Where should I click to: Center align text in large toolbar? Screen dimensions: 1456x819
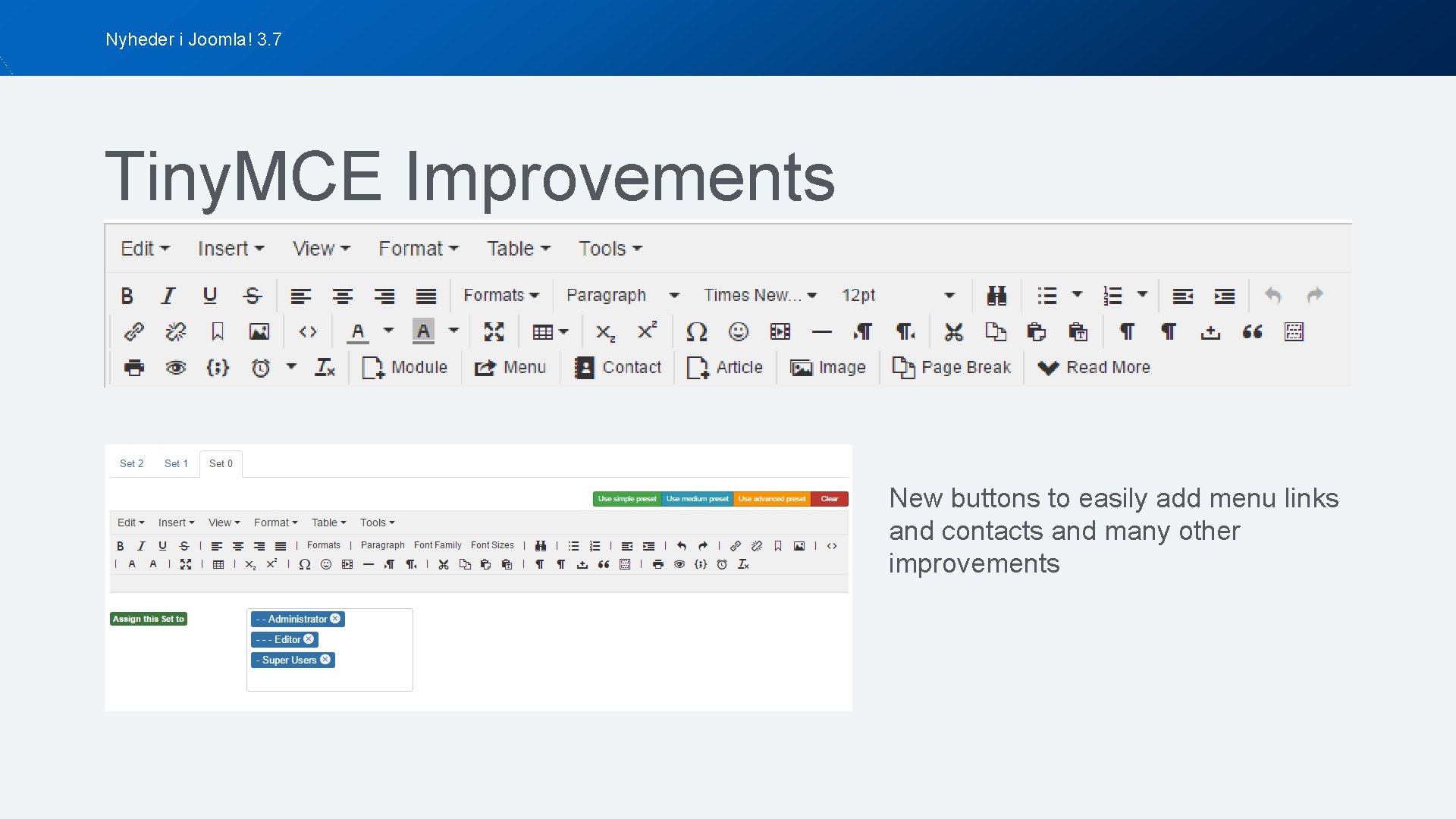click(x=343, y=296)
